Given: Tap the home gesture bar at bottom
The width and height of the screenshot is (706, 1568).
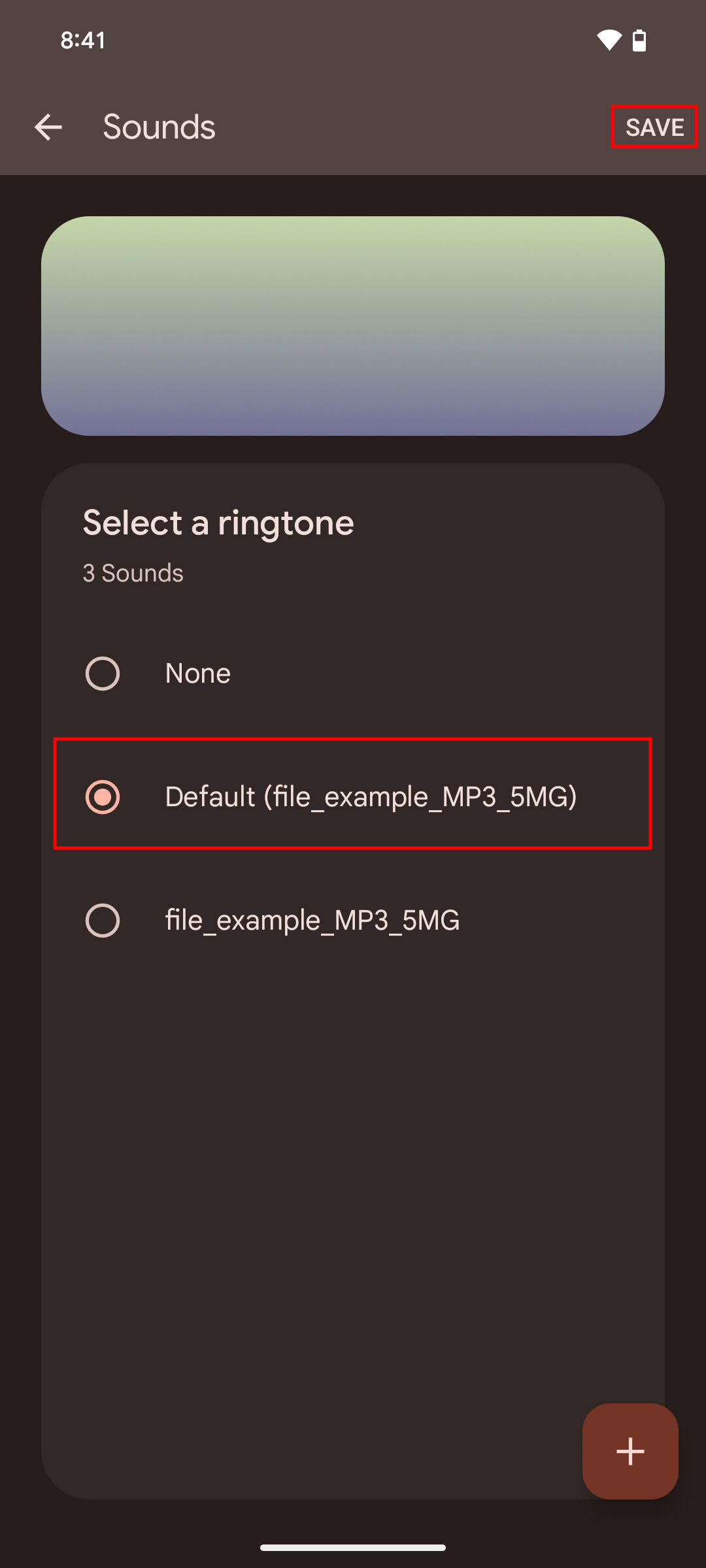Looking at the screenshot, I should (353, 1547).
